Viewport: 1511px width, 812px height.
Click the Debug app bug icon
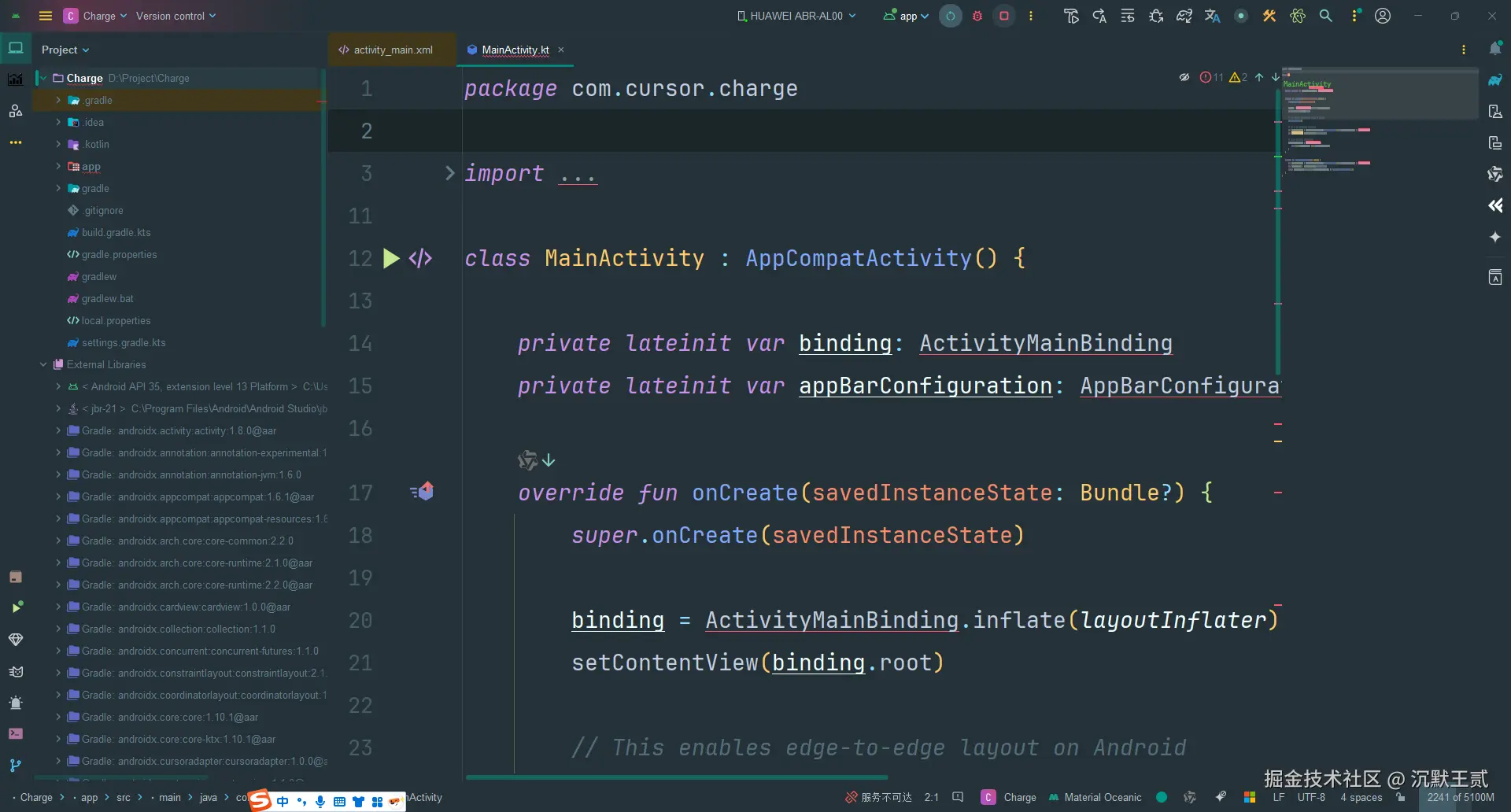(977, 16)
